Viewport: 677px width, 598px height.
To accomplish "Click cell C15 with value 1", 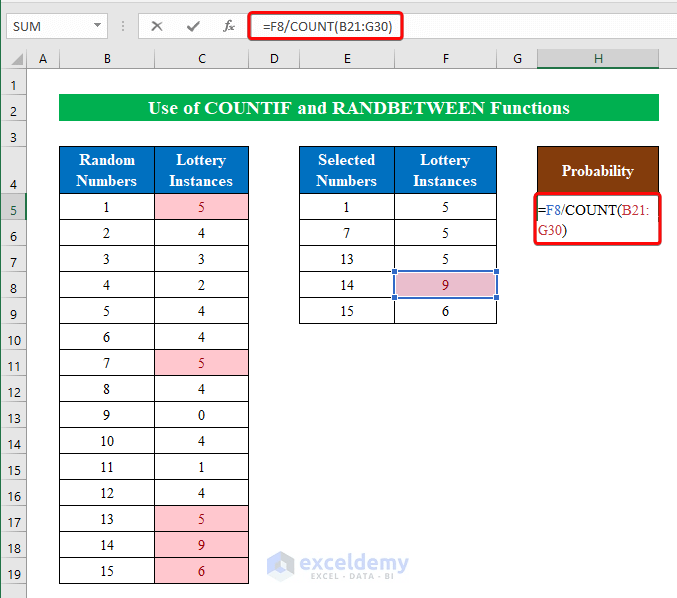I will pos(201,467).
